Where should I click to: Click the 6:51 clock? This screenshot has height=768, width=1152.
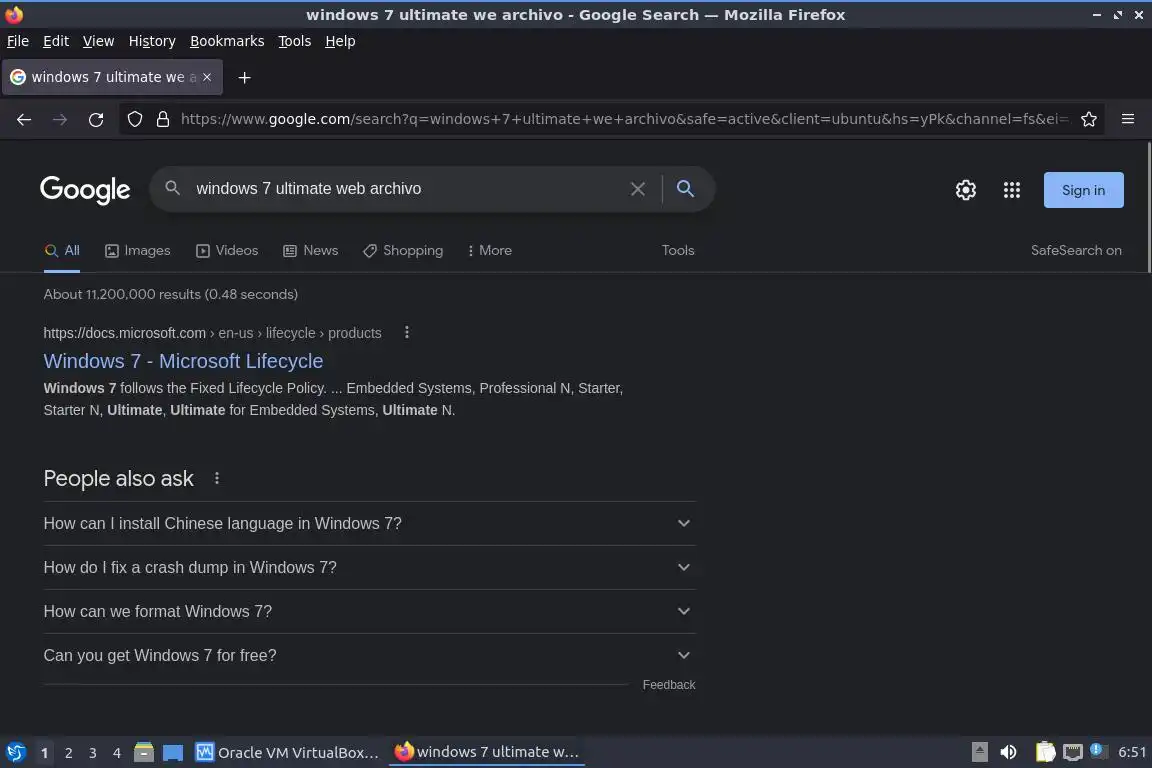point(1132,752)
